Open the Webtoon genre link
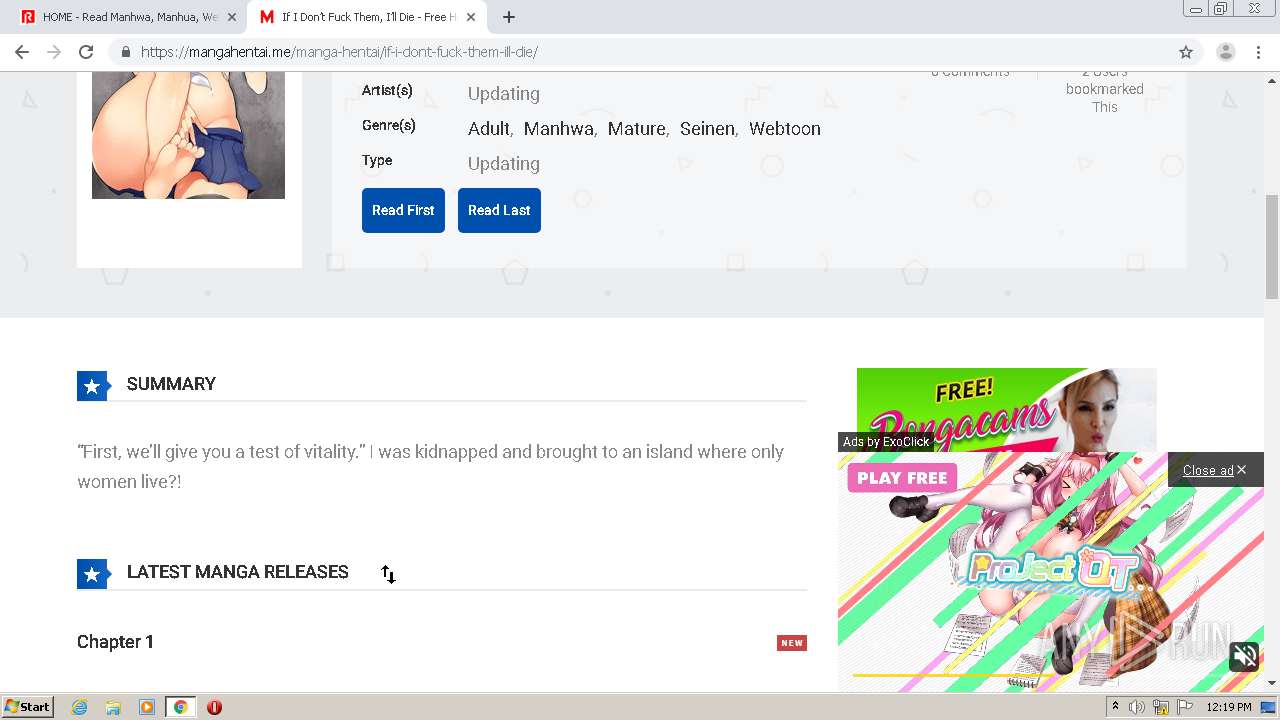 click(x=785, y=129)
